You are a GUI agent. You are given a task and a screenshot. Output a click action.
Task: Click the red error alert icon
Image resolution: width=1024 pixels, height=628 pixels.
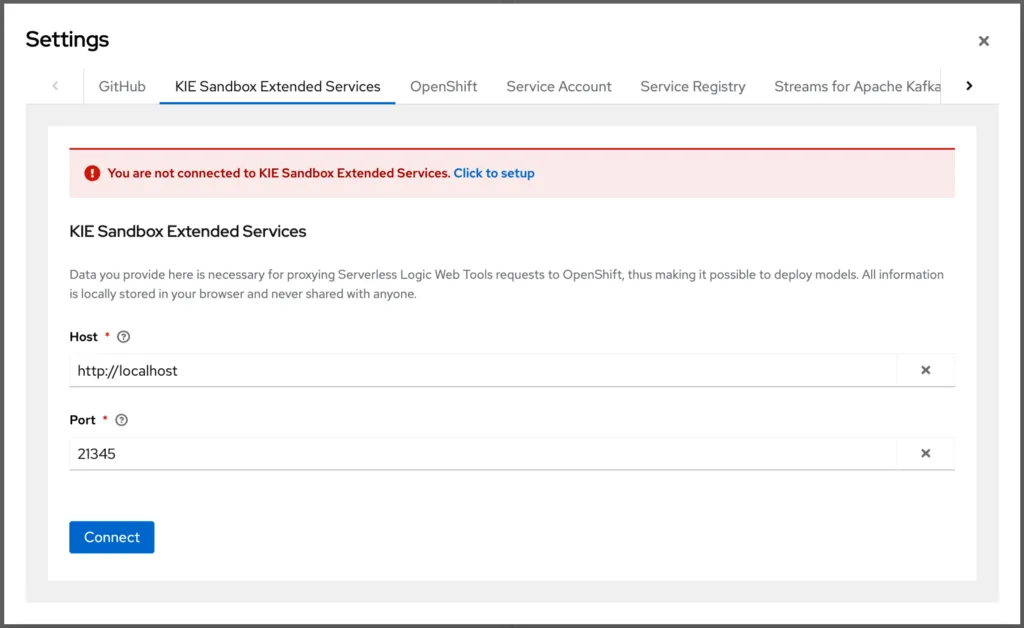92,173
